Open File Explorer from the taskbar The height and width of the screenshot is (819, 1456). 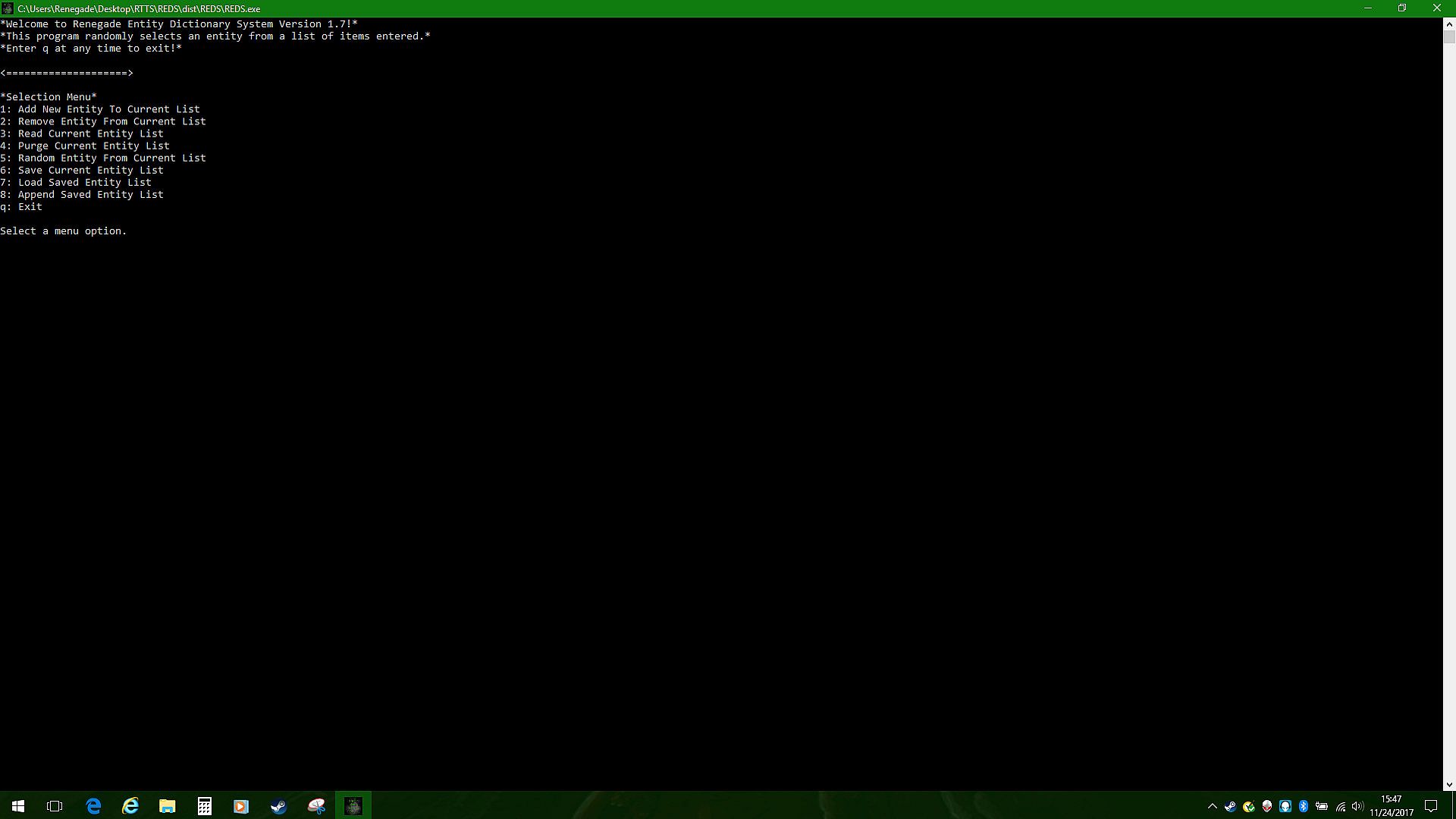[x=168, y=806]
